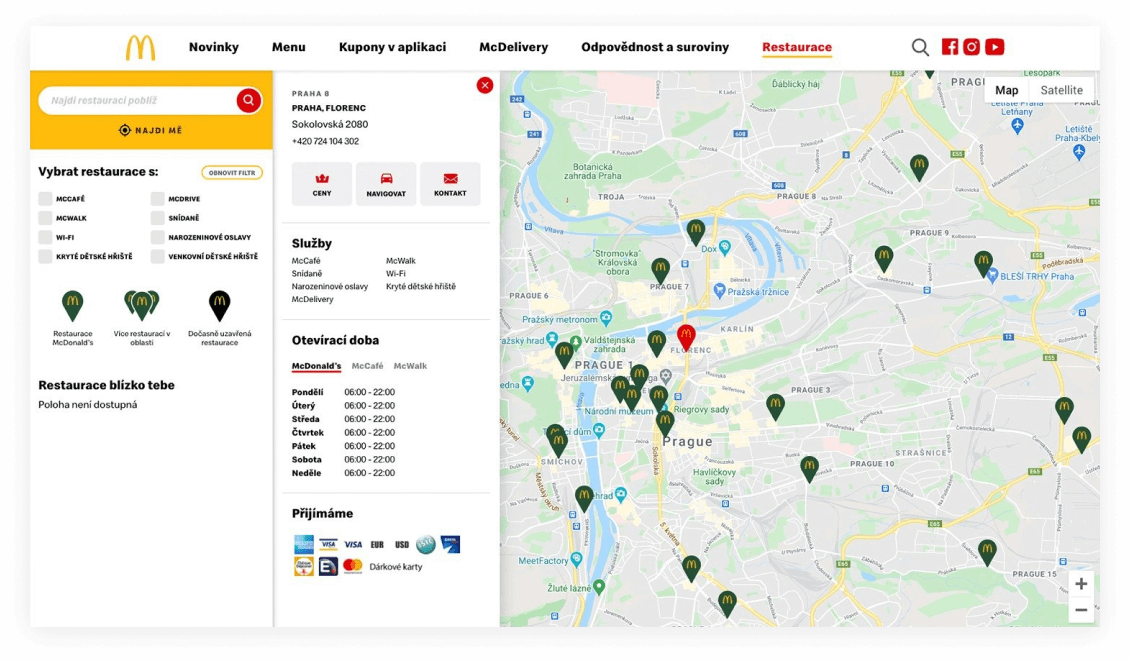Screen dimensions: 1130x661
Task: Click the Pražský metronom map marker
Action: [606, 318]
